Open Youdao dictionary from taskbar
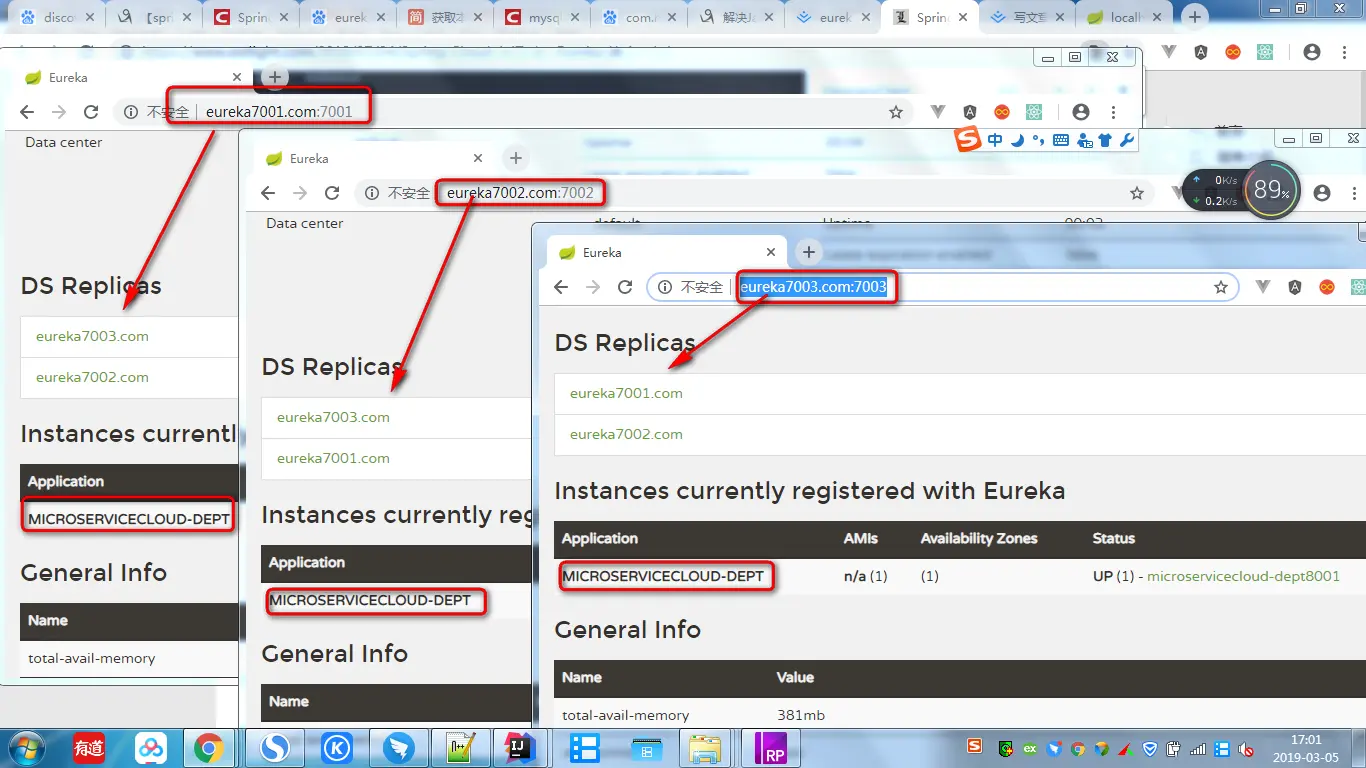The image size is (1366, 768). pos(89,748)
